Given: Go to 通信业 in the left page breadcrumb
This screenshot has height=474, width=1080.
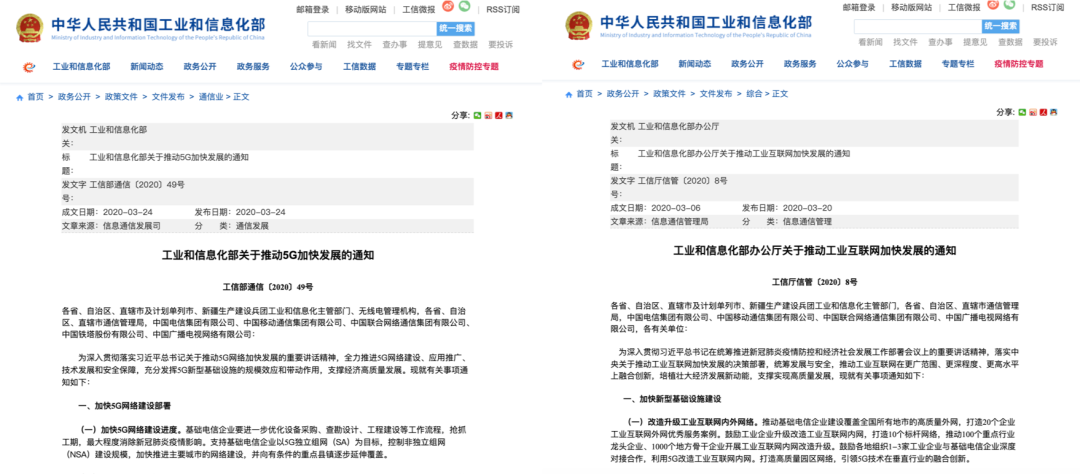Looking at the screenshot, I should click(211, 97).
